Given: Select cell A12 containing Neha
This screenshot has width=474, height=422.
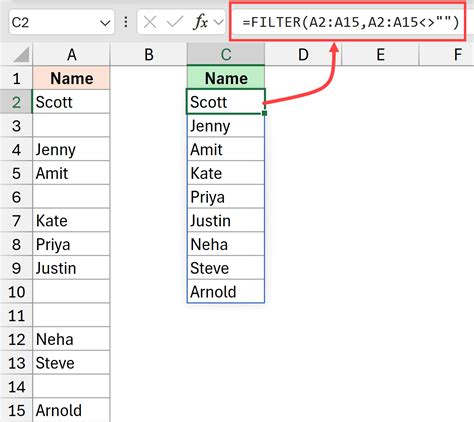Looking at the screenshot, I should point(71,339).
